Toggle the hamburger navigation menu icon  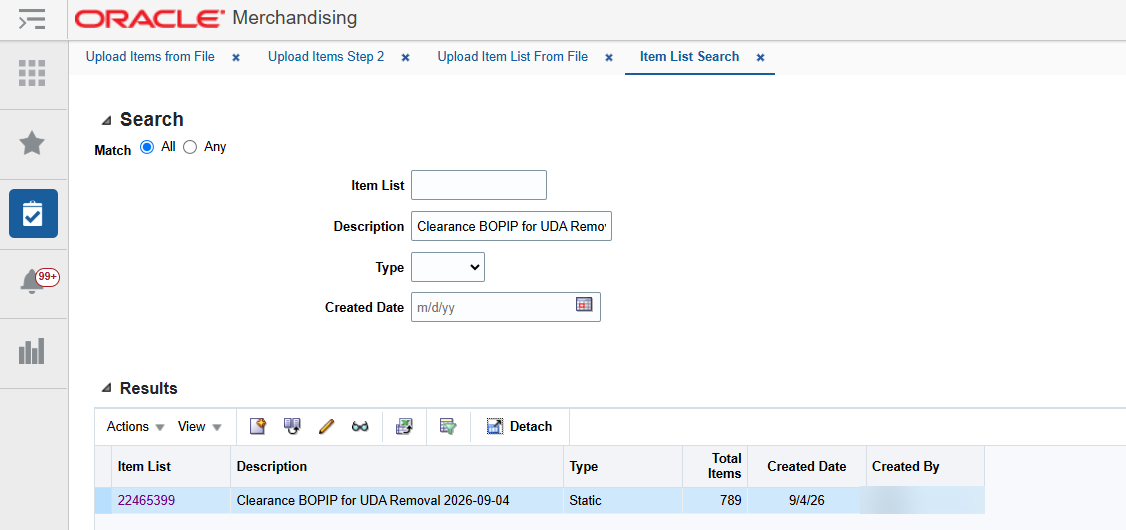point(32,19)
